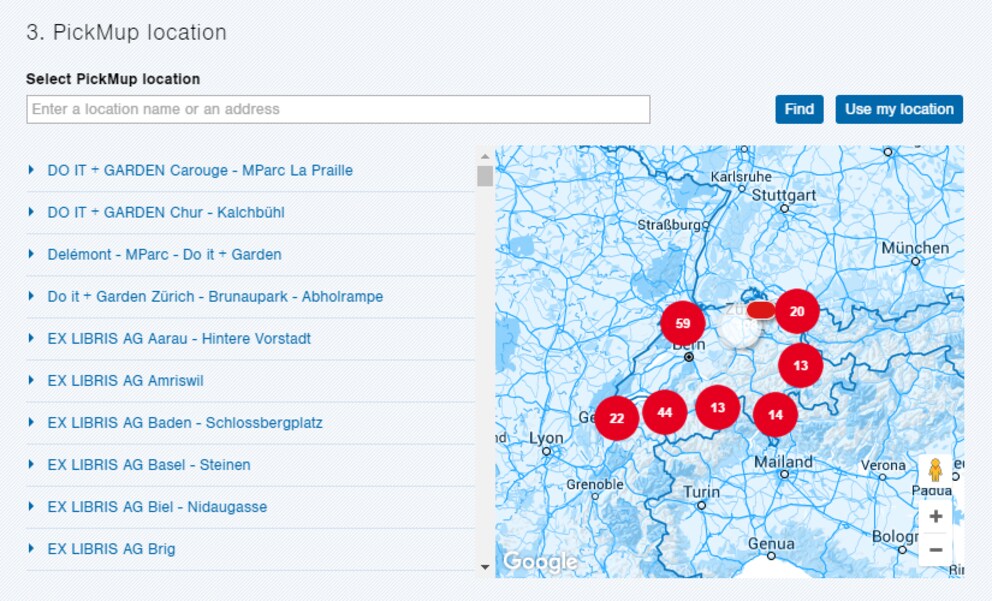992x601 pixels.
Task: Click the list scroll up arrow
Action: click(x=485, y=156)
